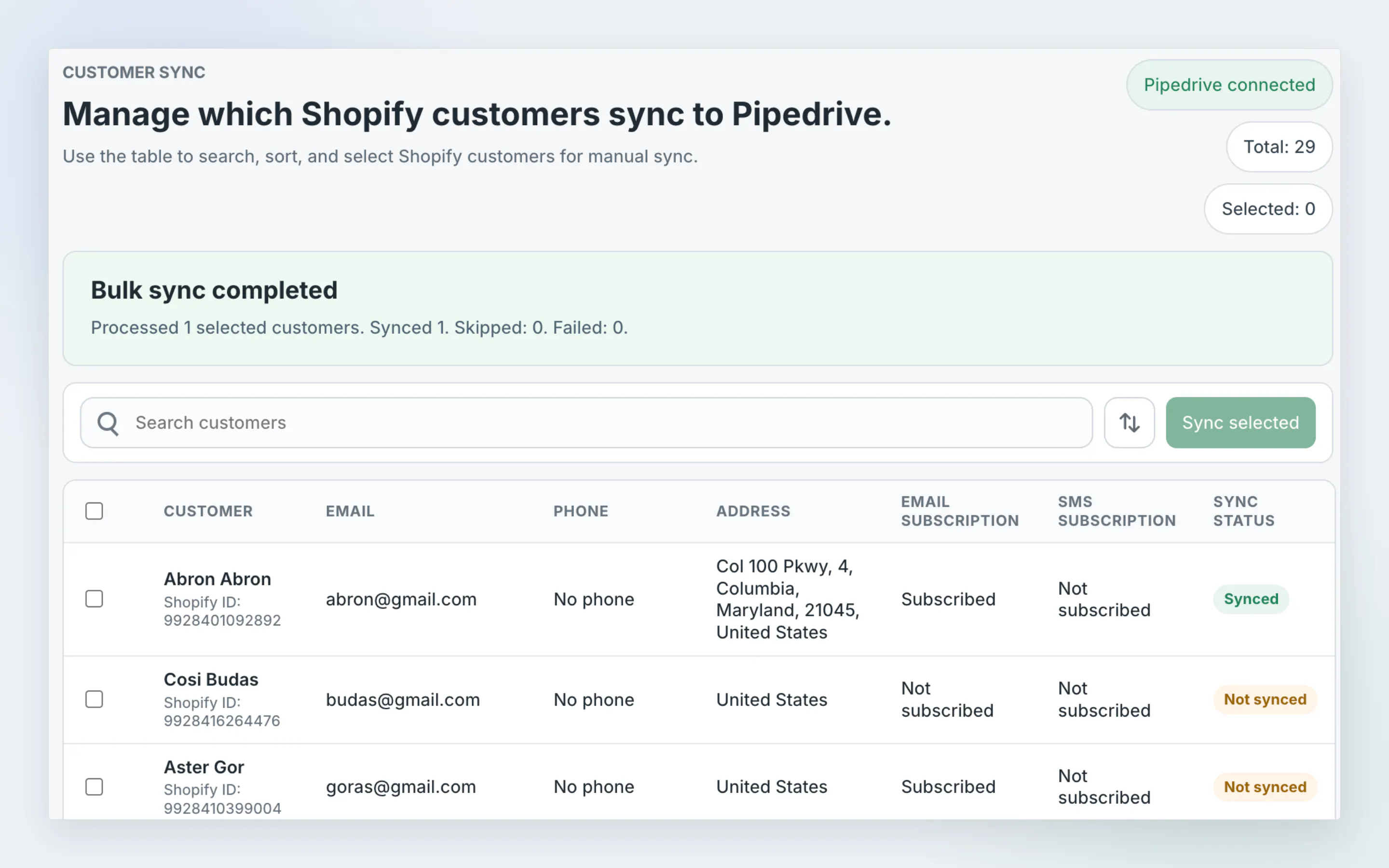This screenshot has height=868, width=1389.
Task: Click the Processed 1 selected customers message
Action: pyautogui.click(x=359, y=327)
